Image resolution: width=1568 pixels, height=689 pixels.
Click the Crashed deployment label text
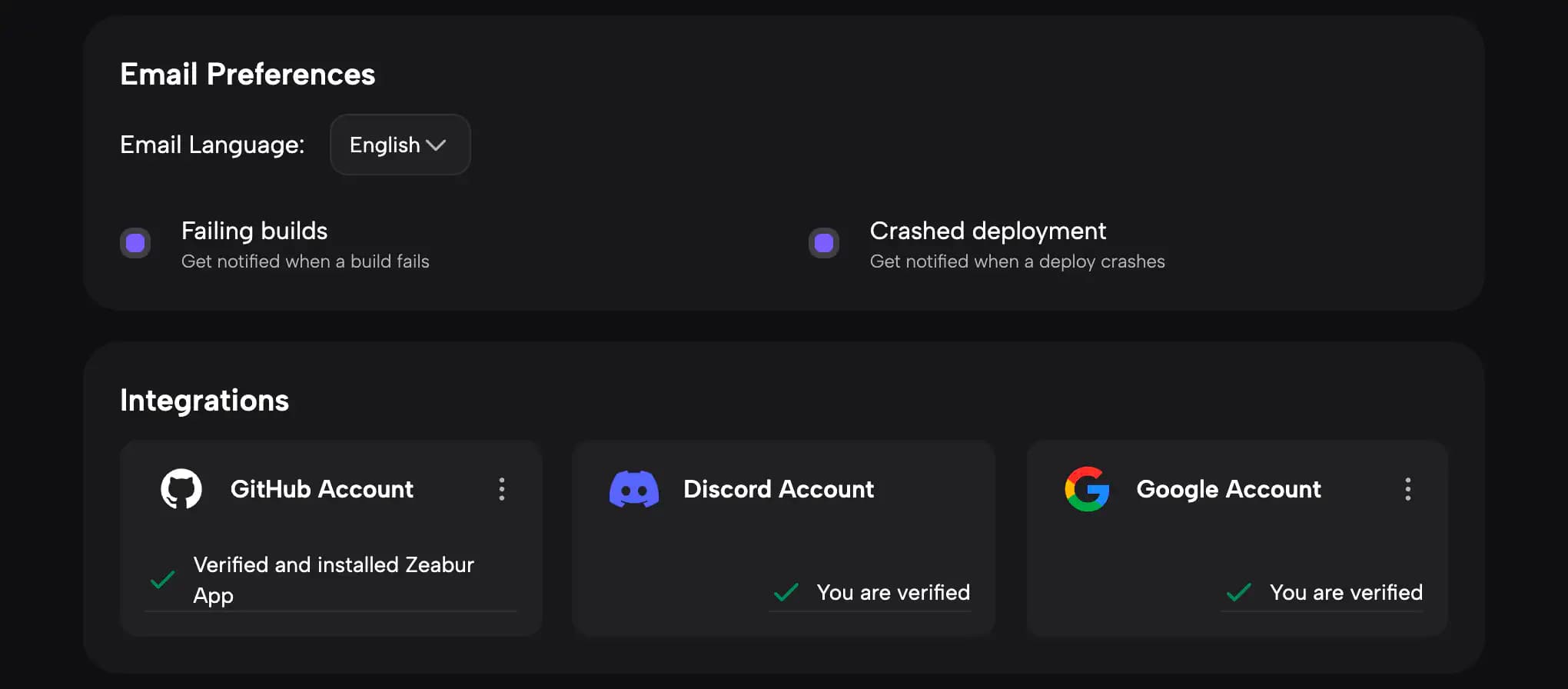(988, 231)
